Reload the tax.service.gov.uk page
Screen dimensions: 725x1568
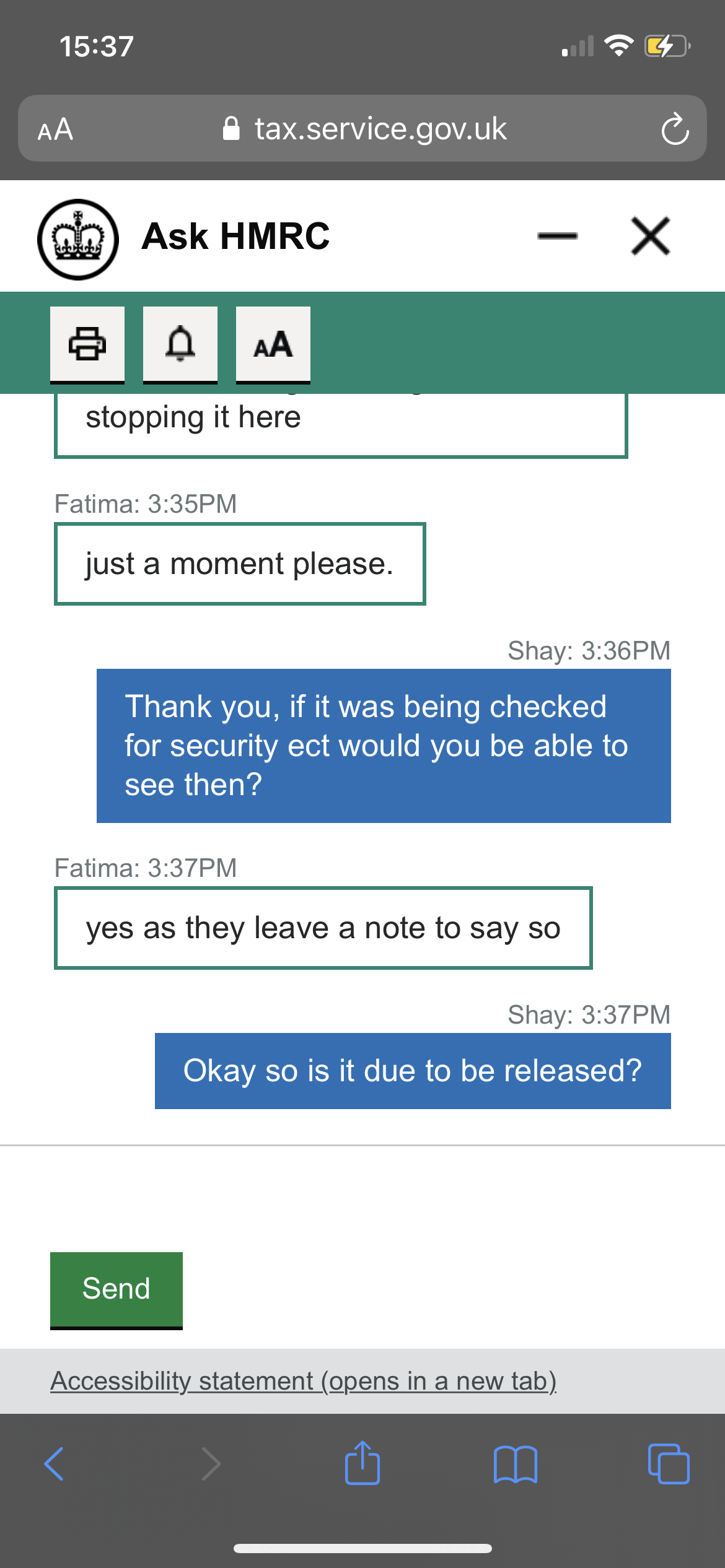click(x=675, y=129)
